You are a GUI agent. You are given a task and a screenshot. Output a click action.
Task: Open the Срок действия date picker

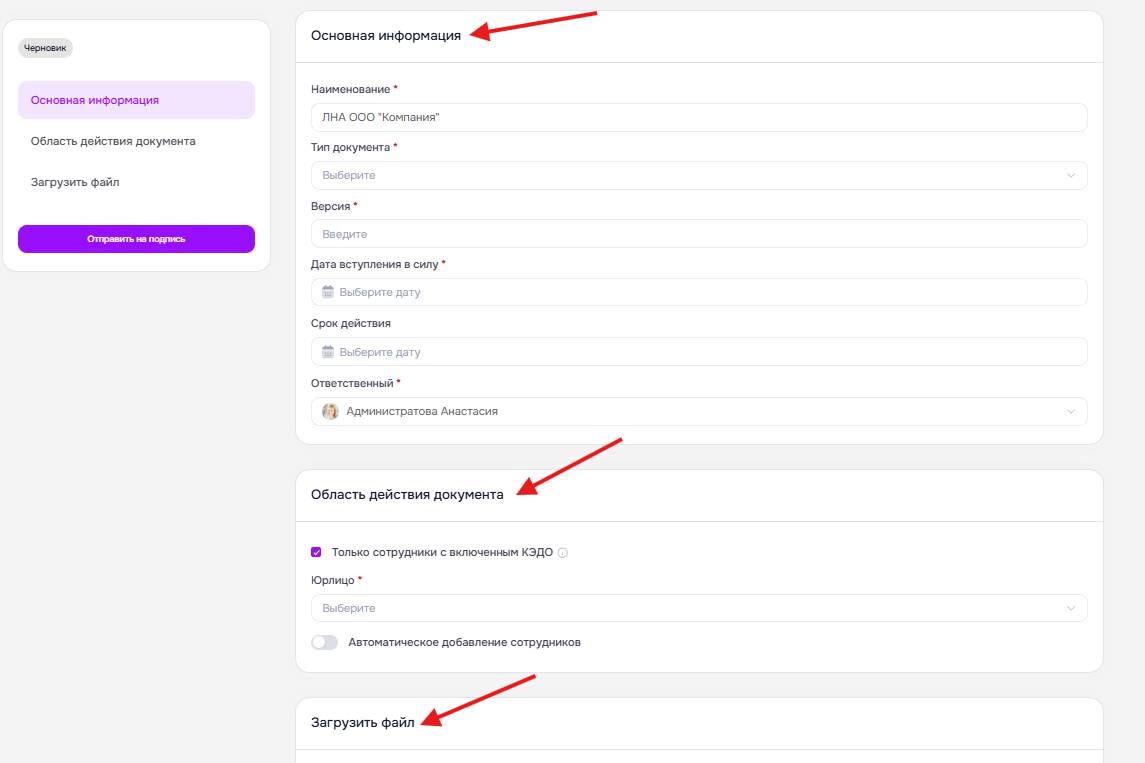point(699,352)
